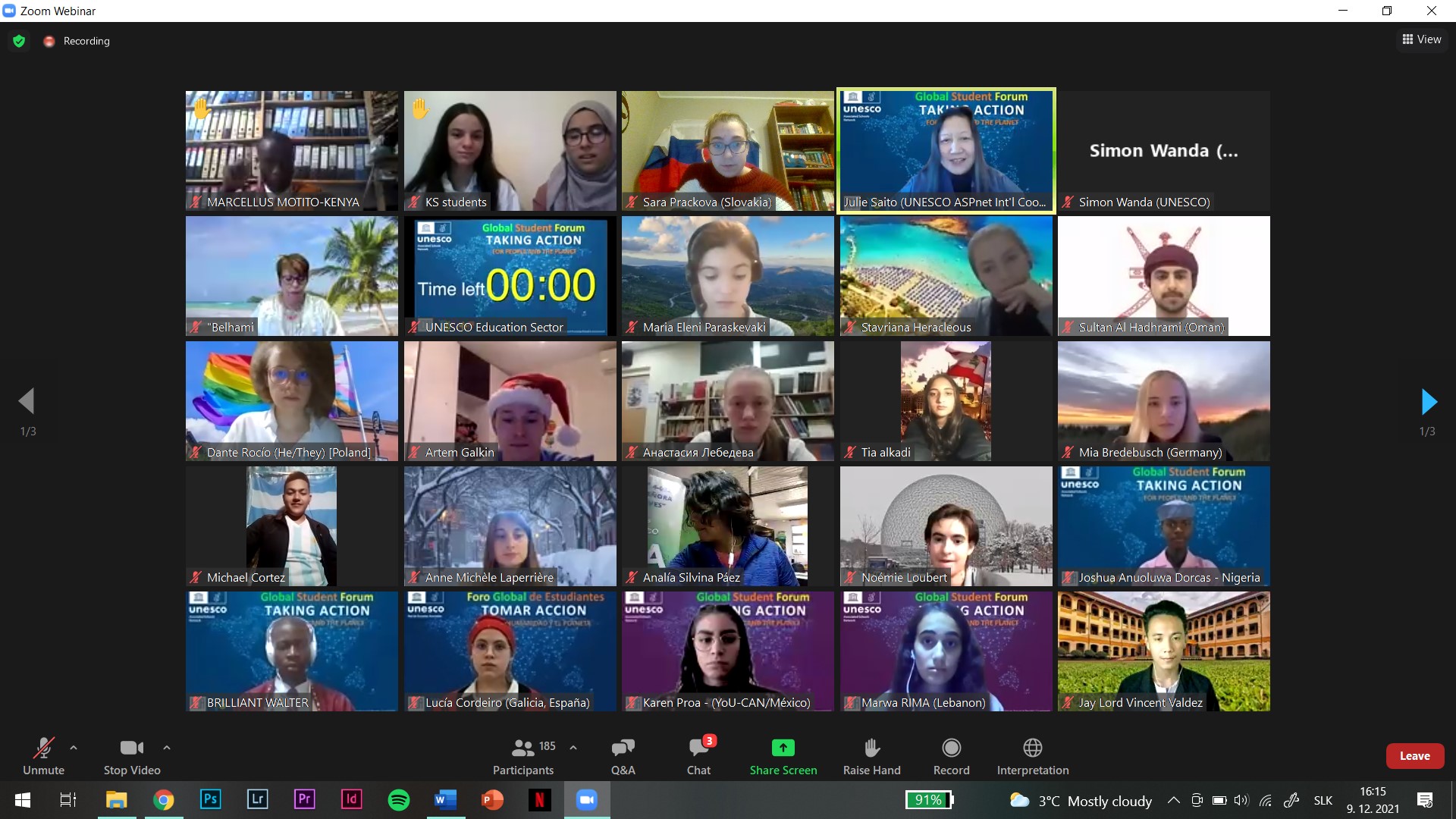The height and width of the screenshot is (819, 1456).
Task: Open PowerPoint from taskbar
Action: tap(492, 800)
